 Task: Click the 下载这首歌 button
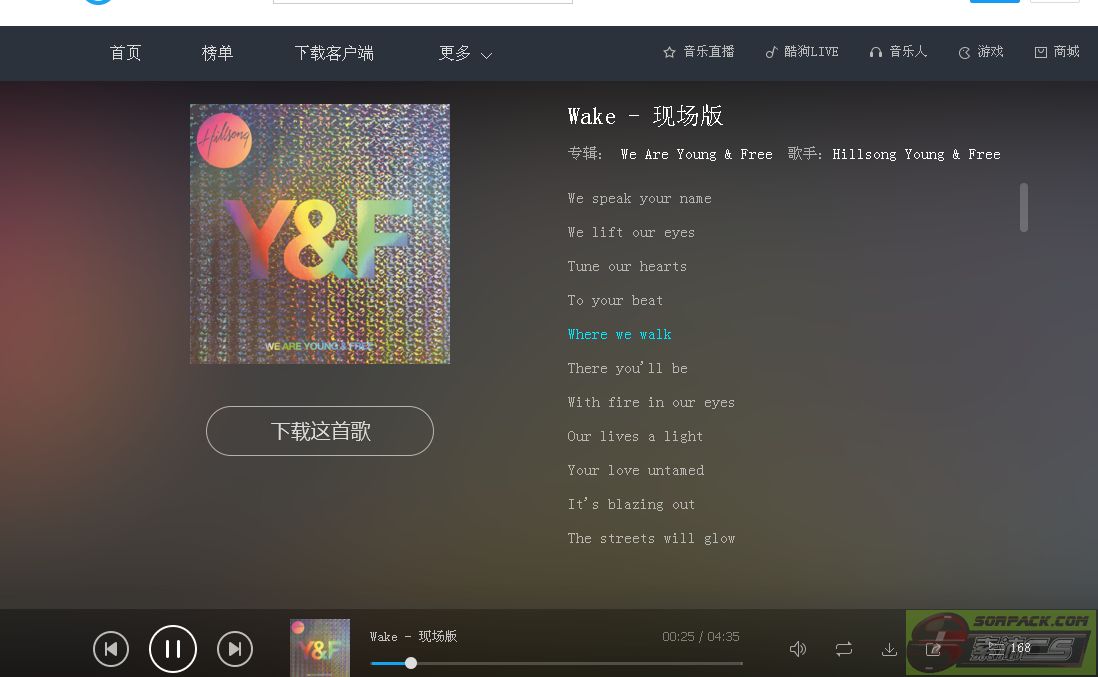coord(320,431)
